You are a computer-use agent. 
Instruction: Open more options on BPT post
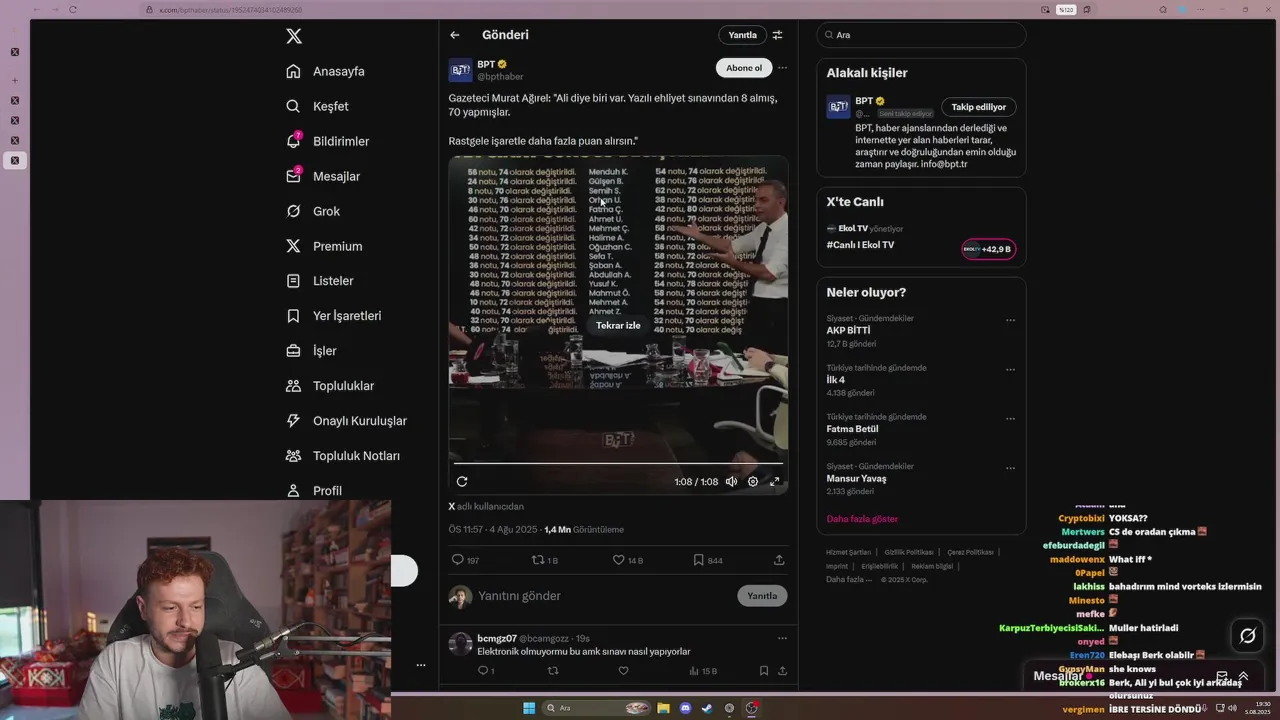point(782,68)
